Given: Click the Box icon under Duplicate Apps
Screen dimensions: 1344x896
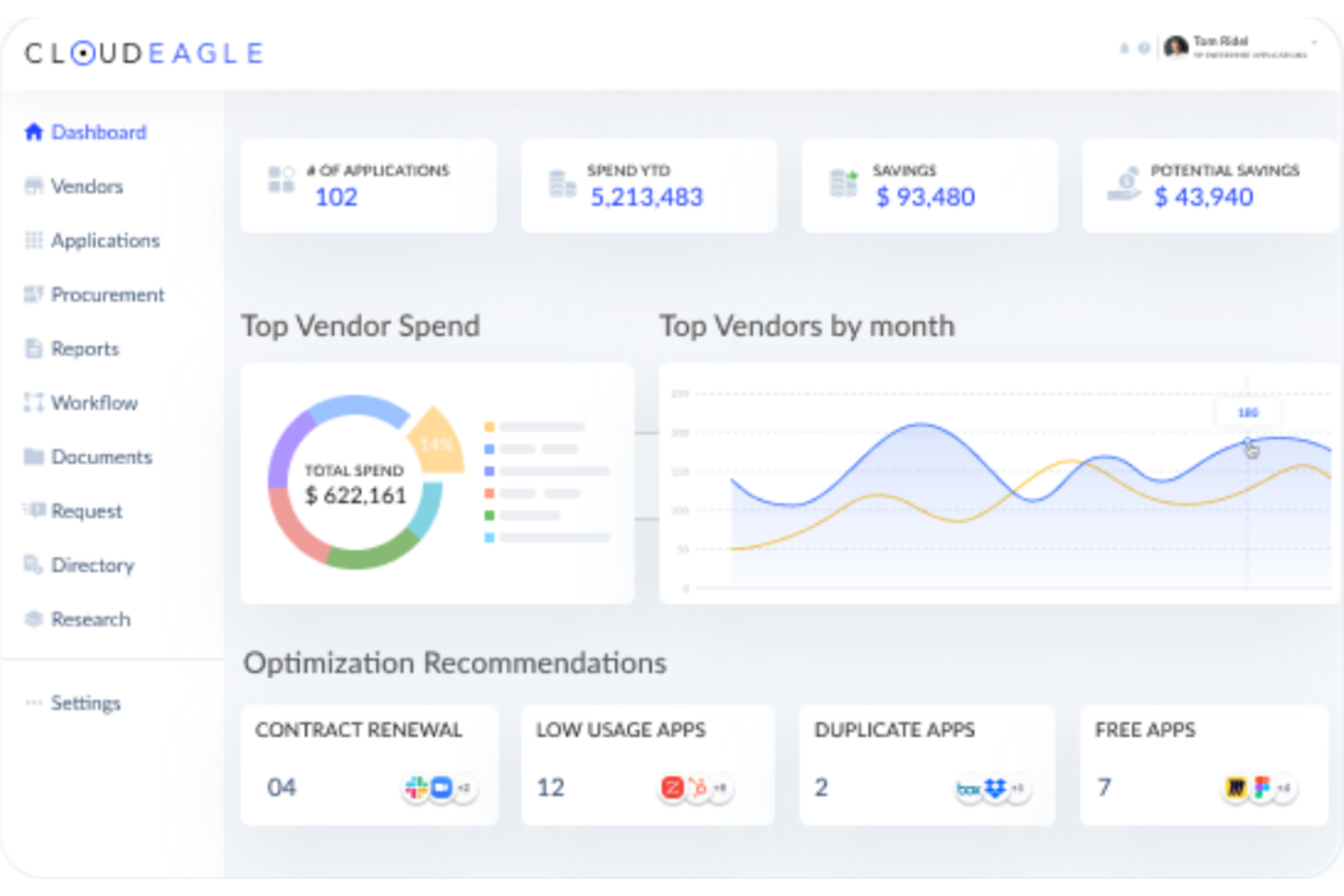Looking at the screenshot, I should (x=968, y=788).
